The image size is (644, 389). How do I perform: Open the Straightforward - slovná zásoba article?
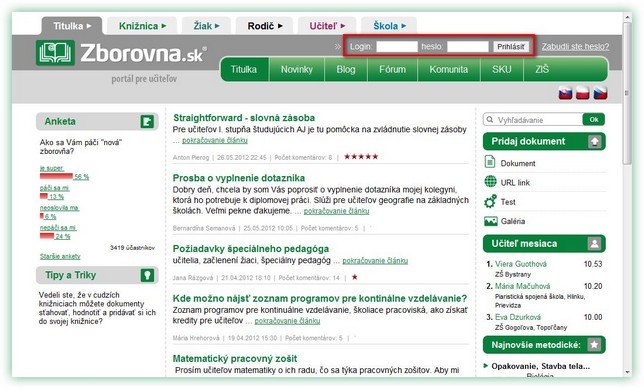click(244, 118)
